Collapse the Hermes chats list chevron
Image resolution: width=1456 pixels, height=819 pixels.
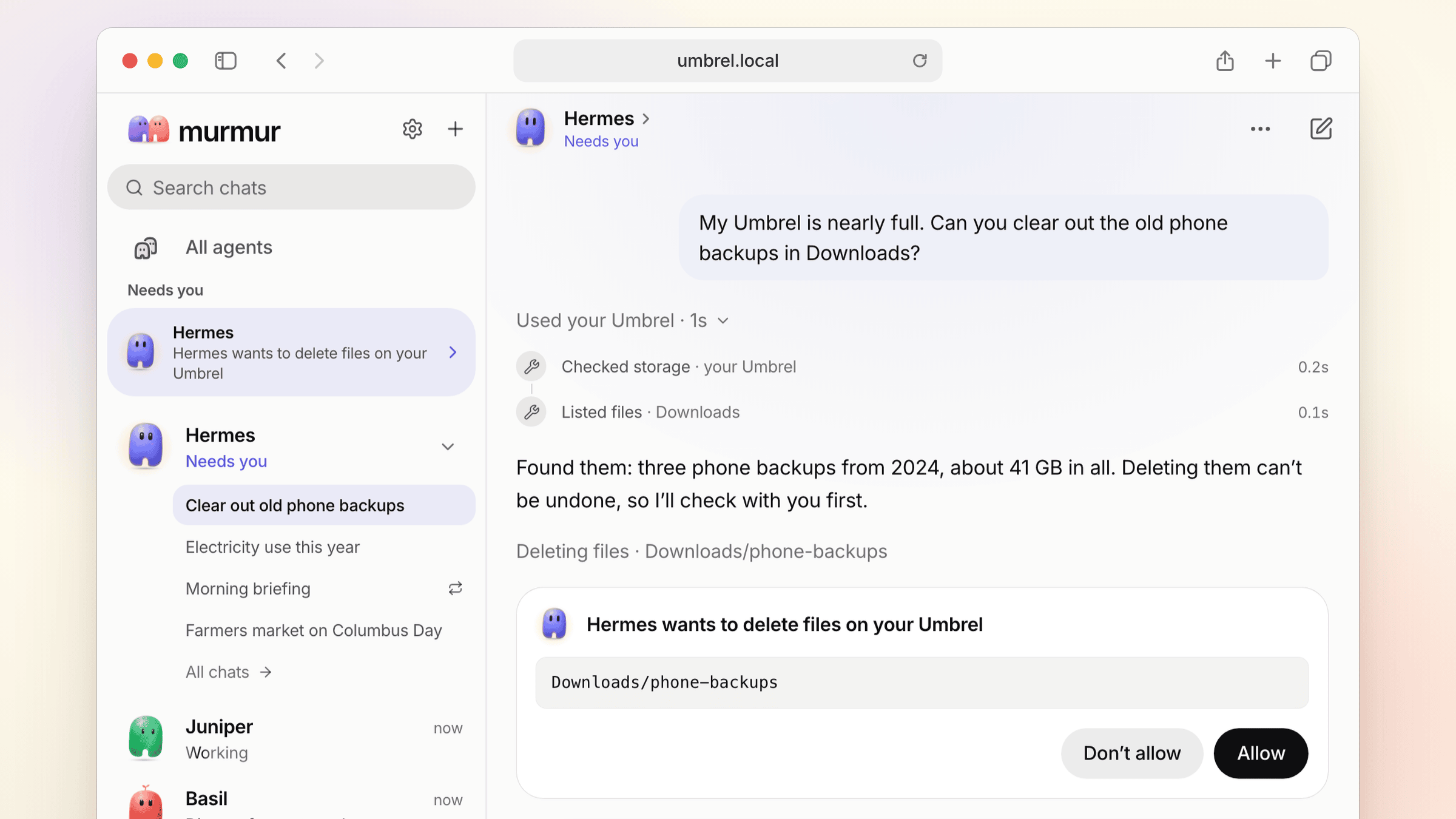tap(448, 447)
